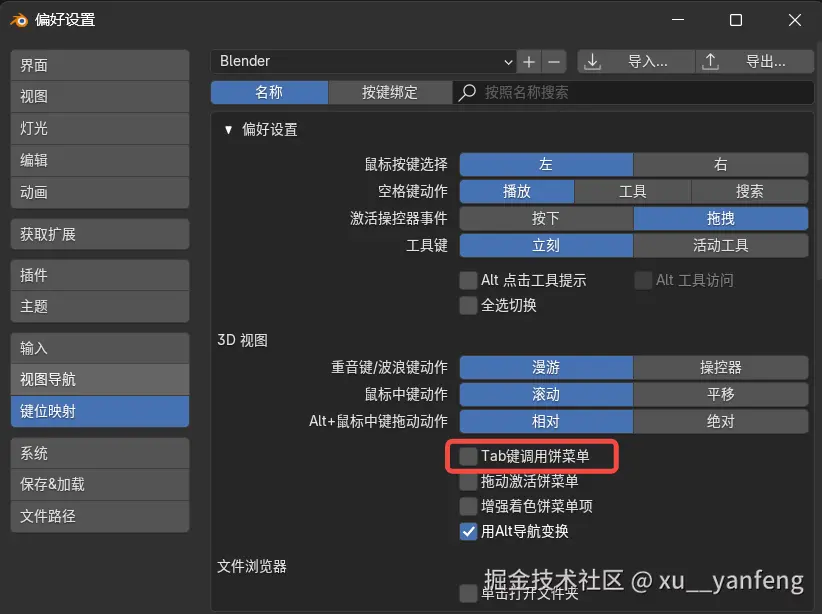The width and height of the screenshot is (822, 614).
Task: Set spacebar action to 工具
Action: click(633, 191)
